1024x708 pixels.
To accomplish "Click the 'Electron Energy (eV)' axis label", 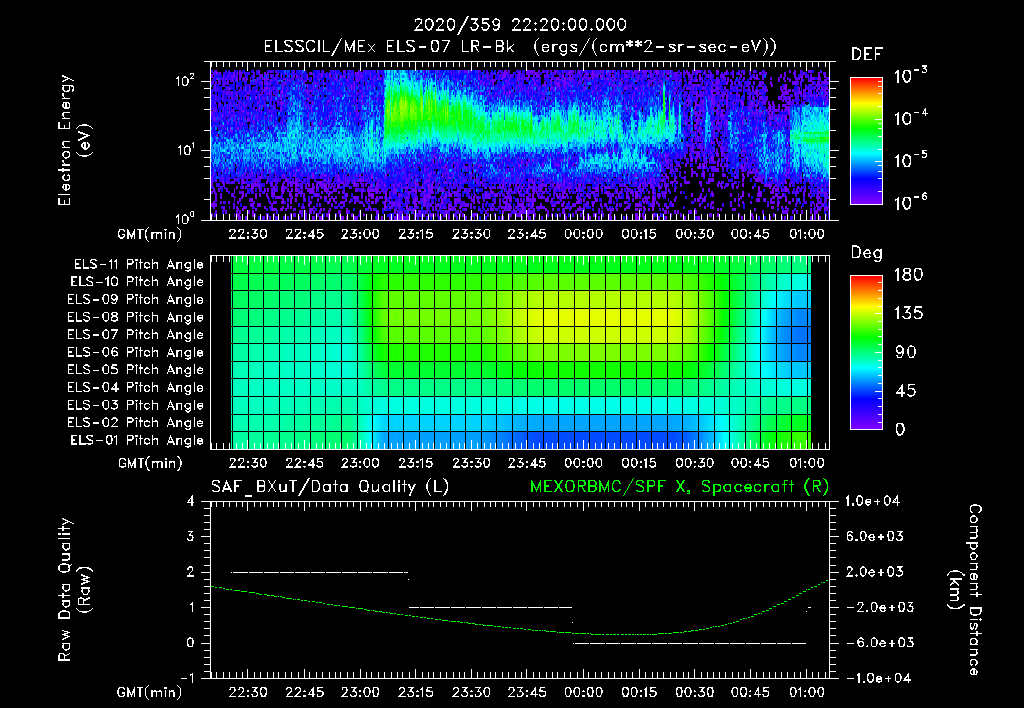I will tap(74, 140).
